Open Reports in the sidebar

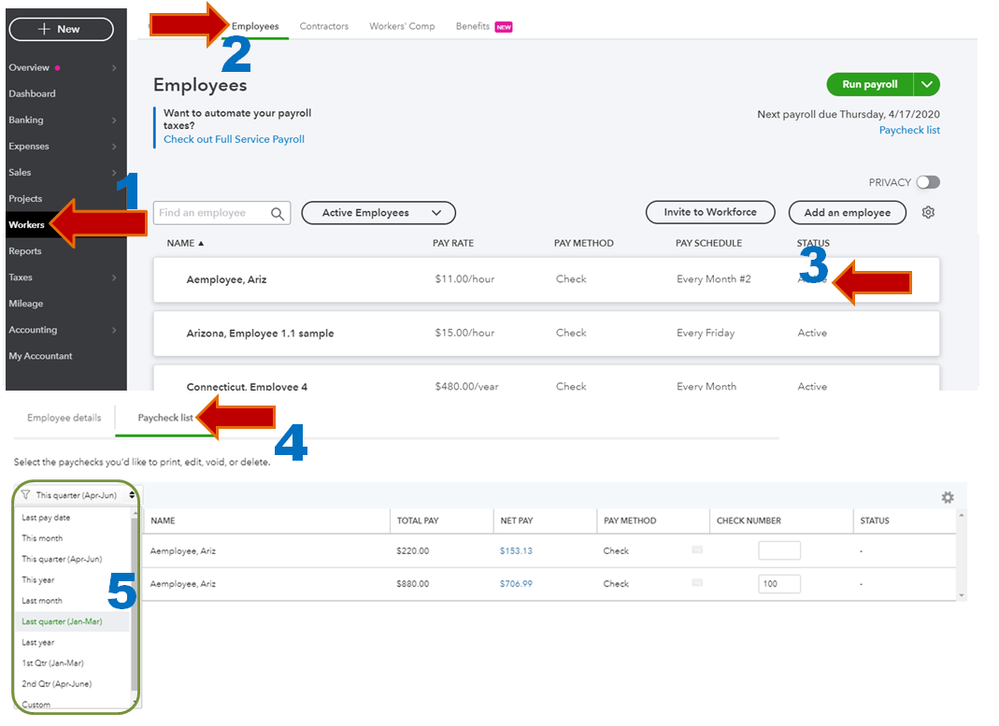click(x=25, y=252)
